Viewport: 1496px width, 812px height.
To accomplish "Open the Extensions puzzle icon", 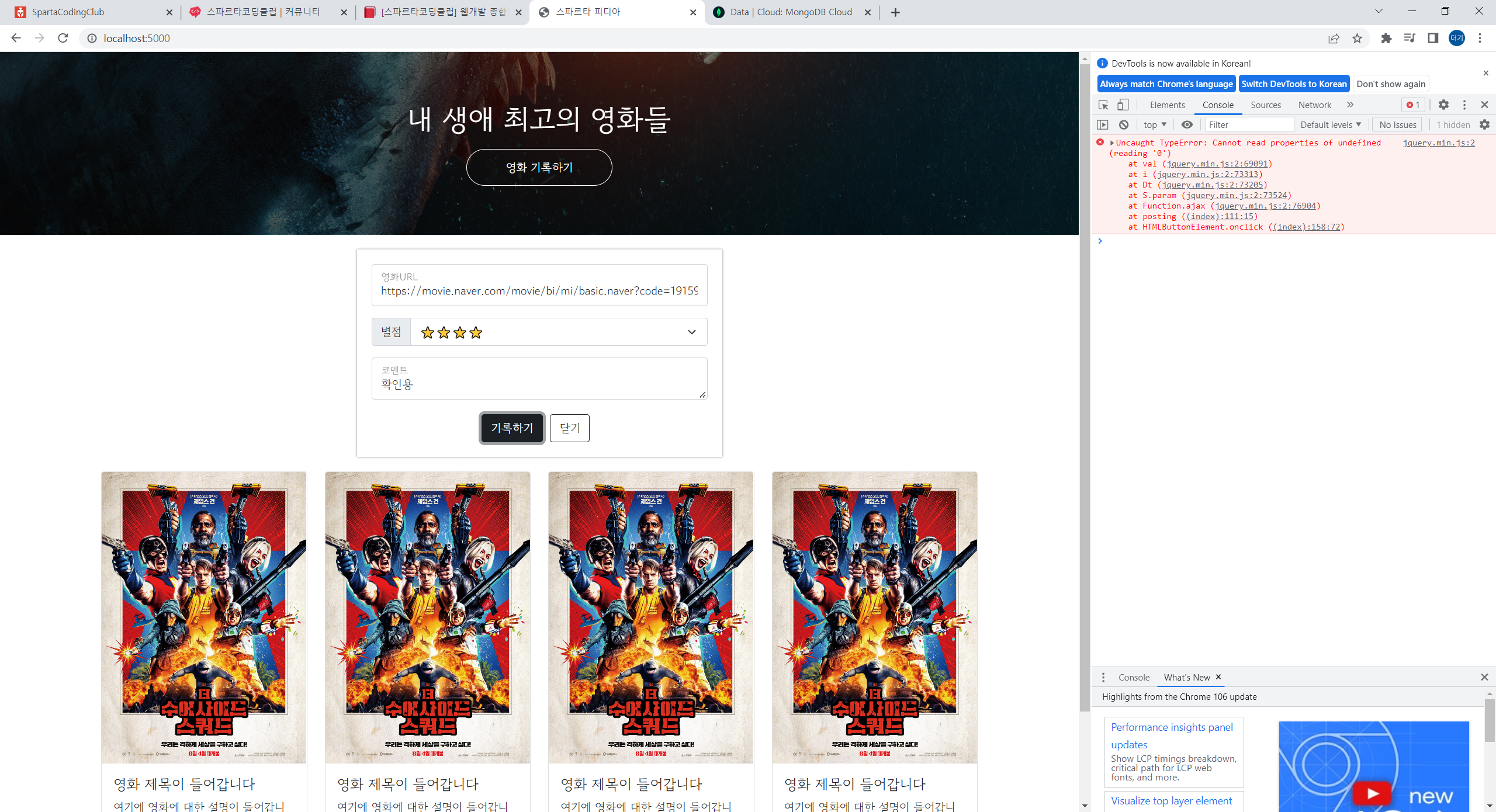I will coord(1386,38).
